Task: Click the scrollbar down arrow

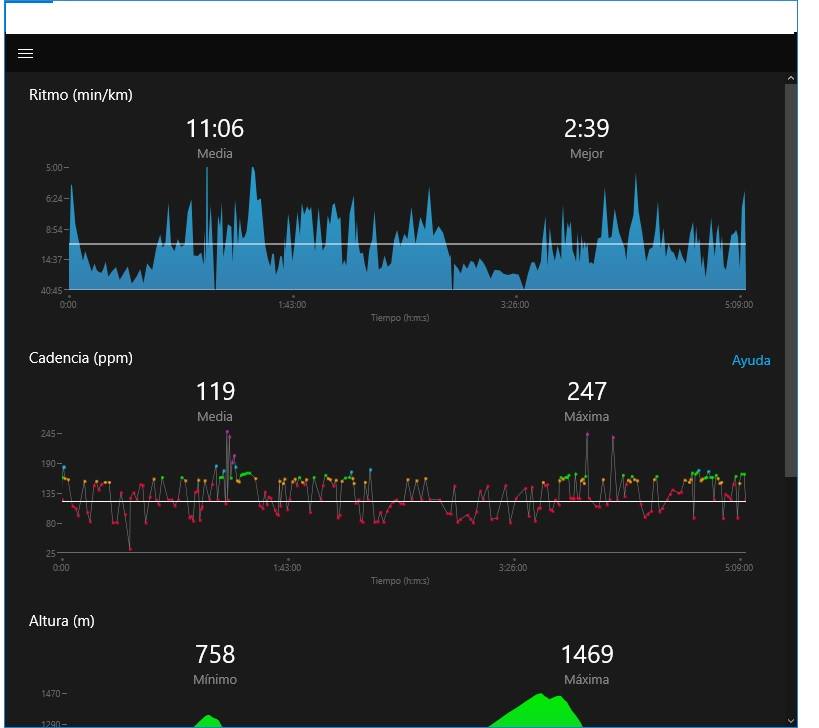Action: (791, 719)
